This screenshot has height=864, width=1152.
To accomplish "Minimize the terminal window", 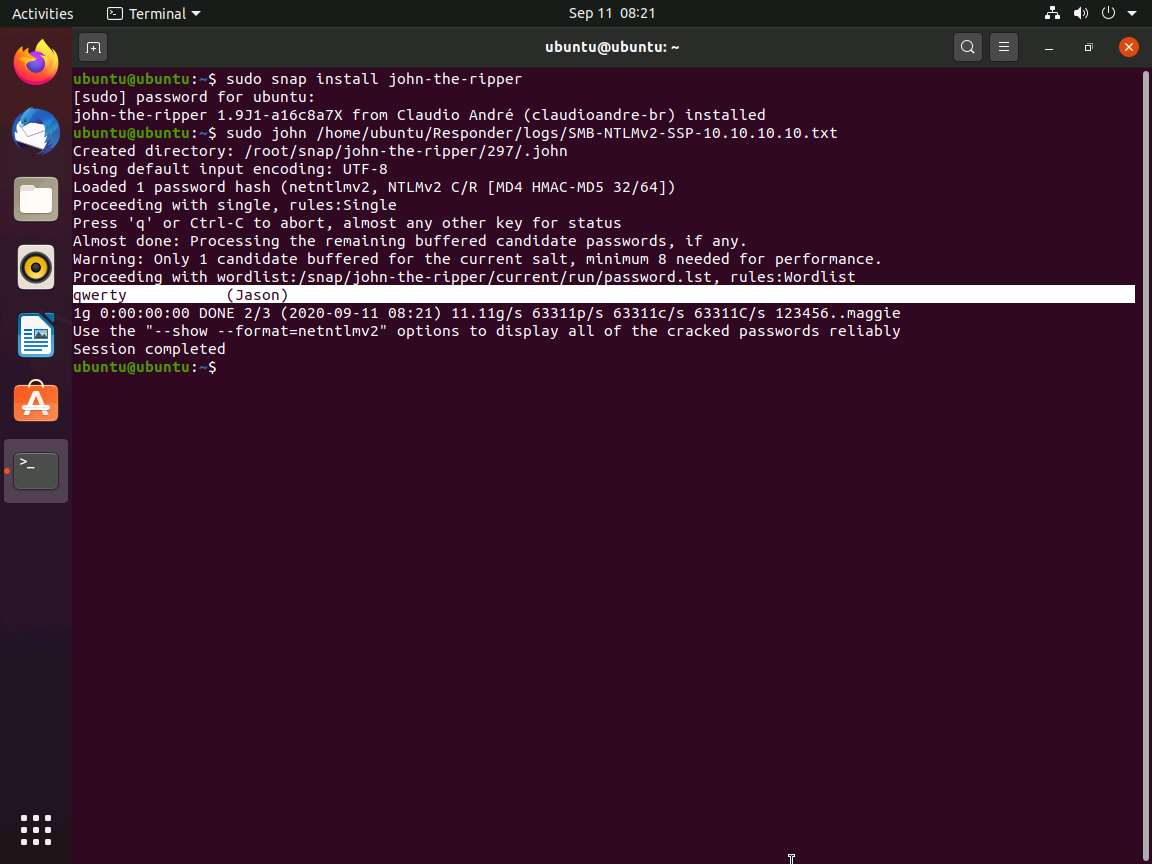I will point(1049,48).
